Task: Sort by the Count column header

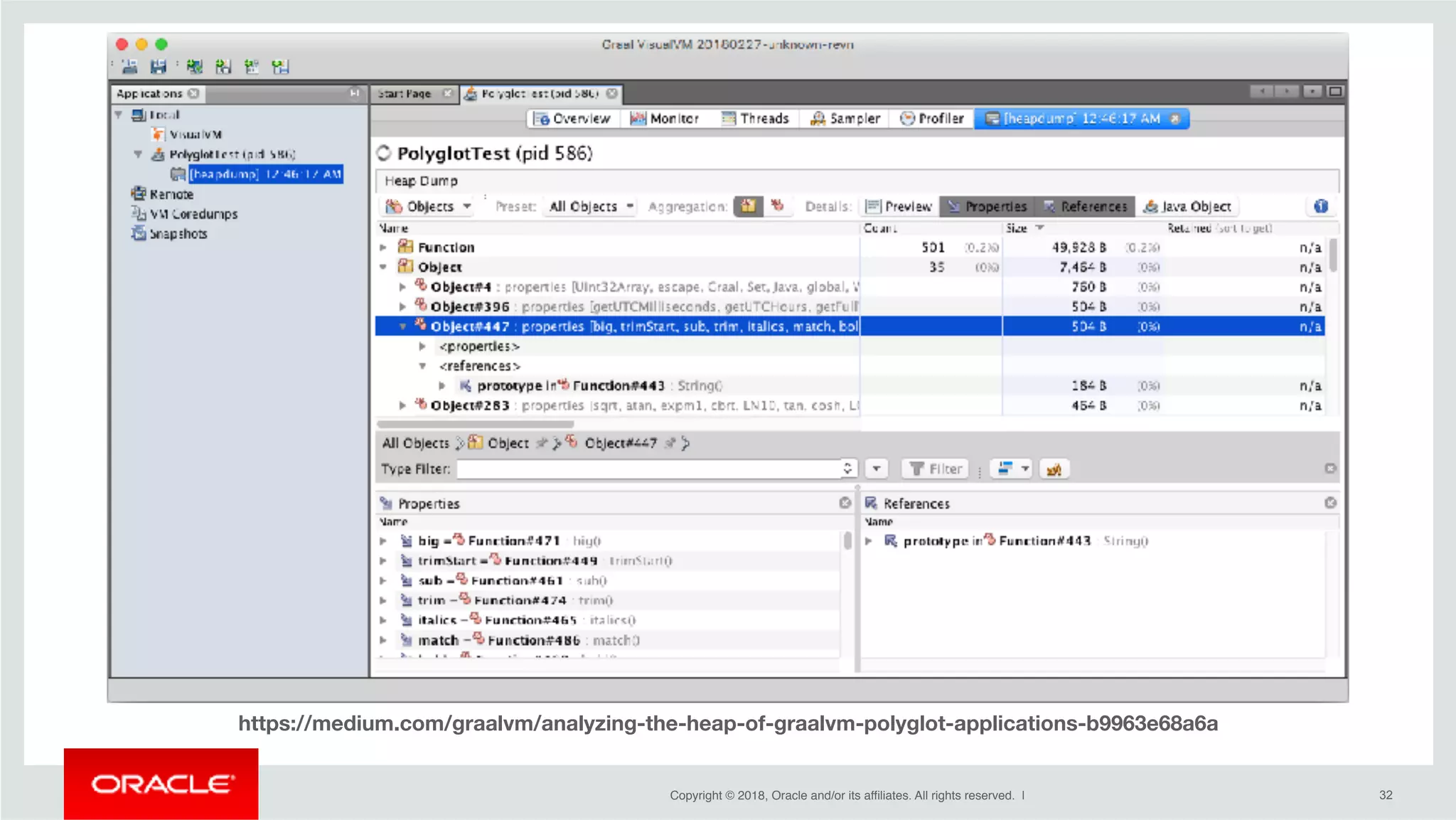Action: coord(880,228)
